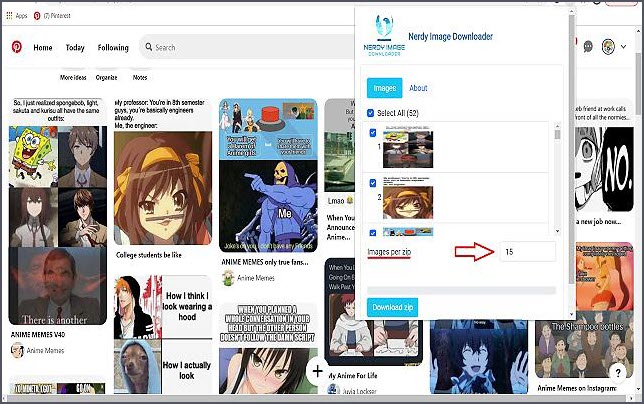Open the profile avatar icon
This screenshot has width=644, height=404.
point(608,47)
